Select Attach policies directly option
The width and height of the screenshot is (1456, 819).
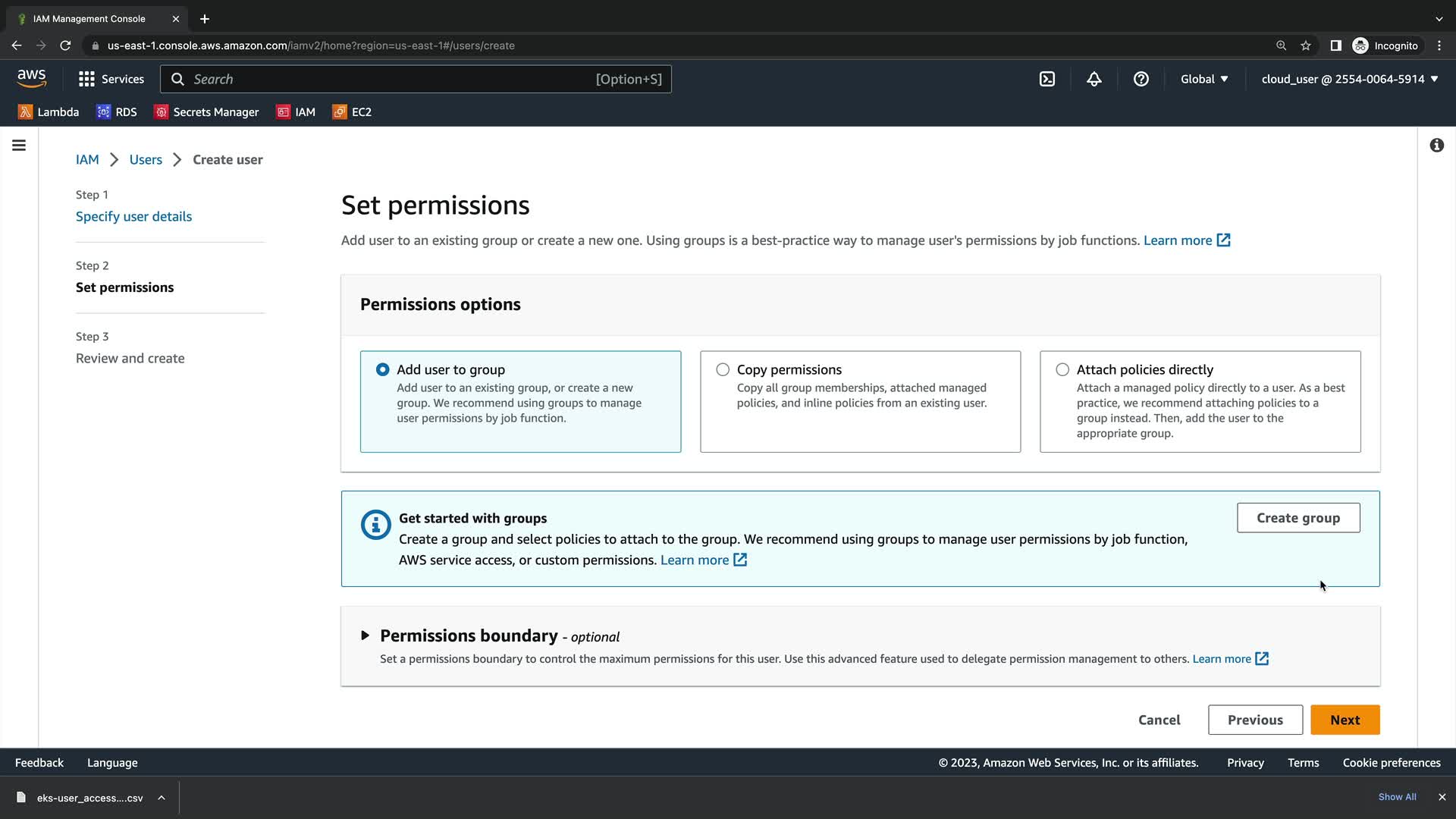(1062, 369)
